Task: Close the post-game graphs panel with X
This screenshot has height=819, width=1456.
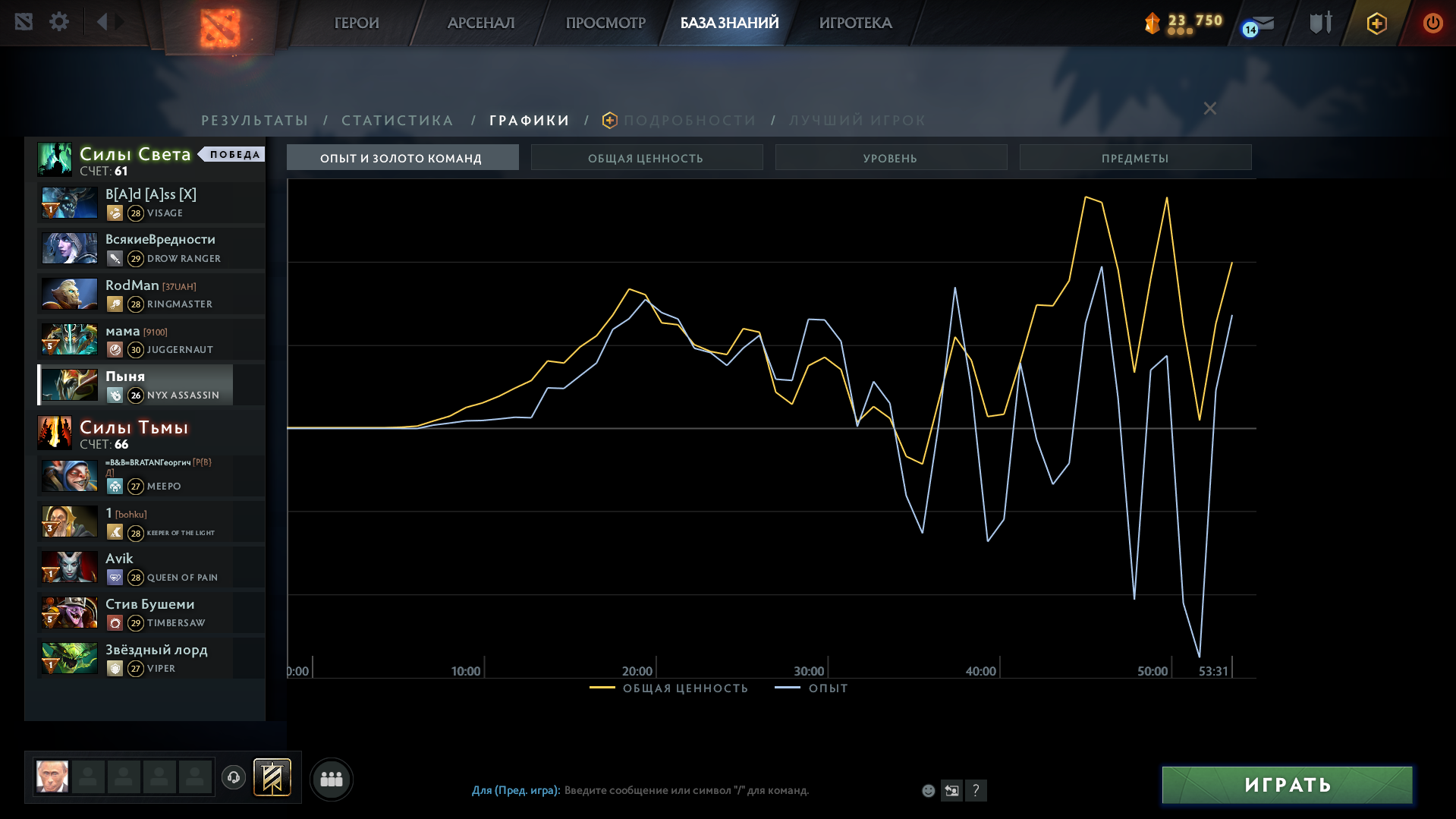Action: pyautogui.click(x=1210, y=109)
